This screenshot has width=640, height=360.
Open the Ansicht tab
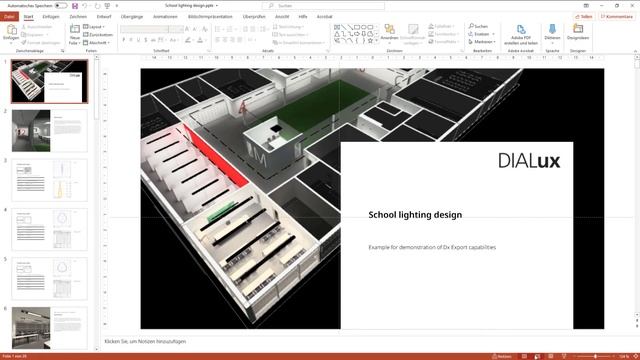tap(282, 17)
